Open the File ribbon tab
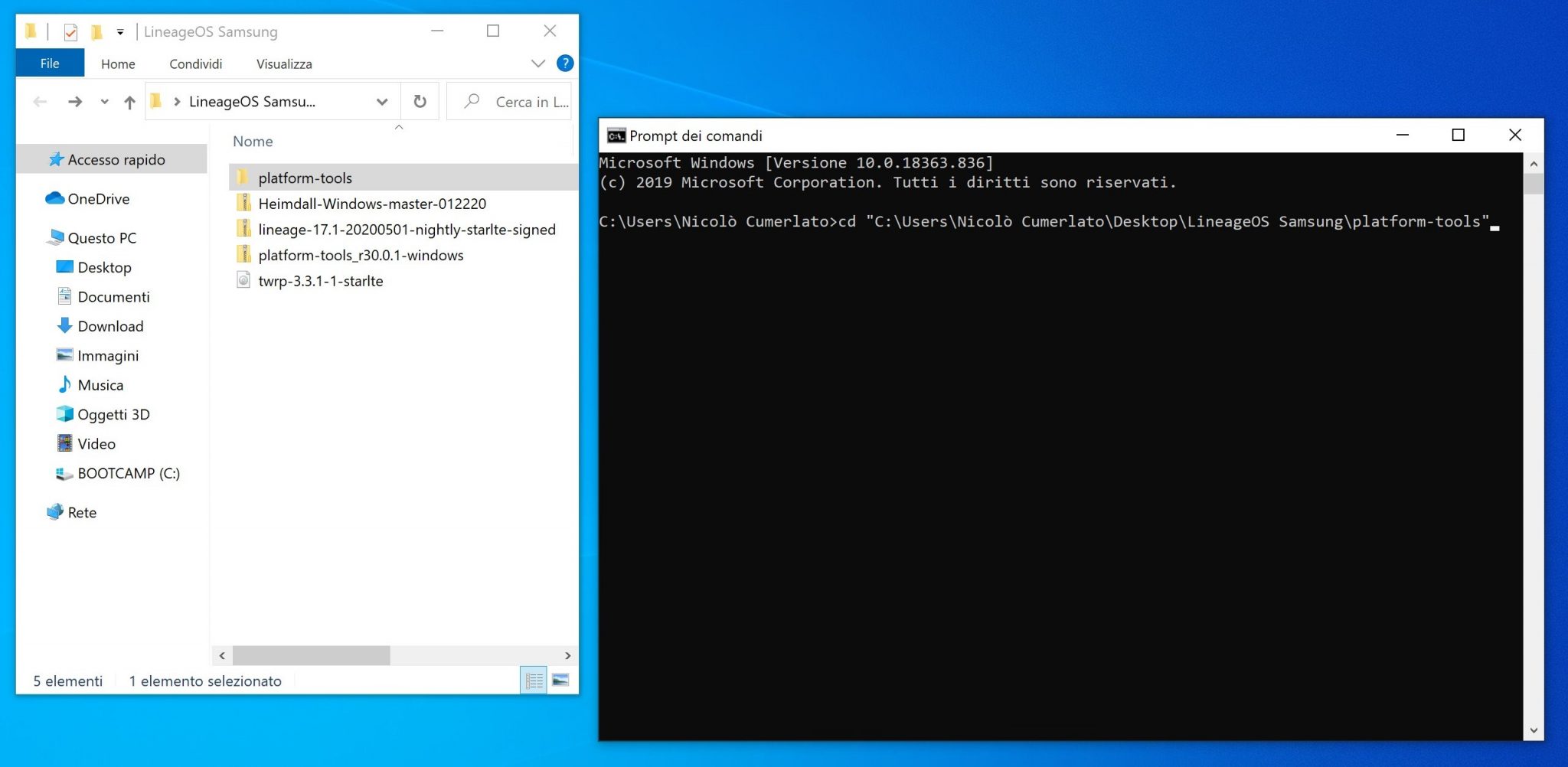 [x=50, y=64]
